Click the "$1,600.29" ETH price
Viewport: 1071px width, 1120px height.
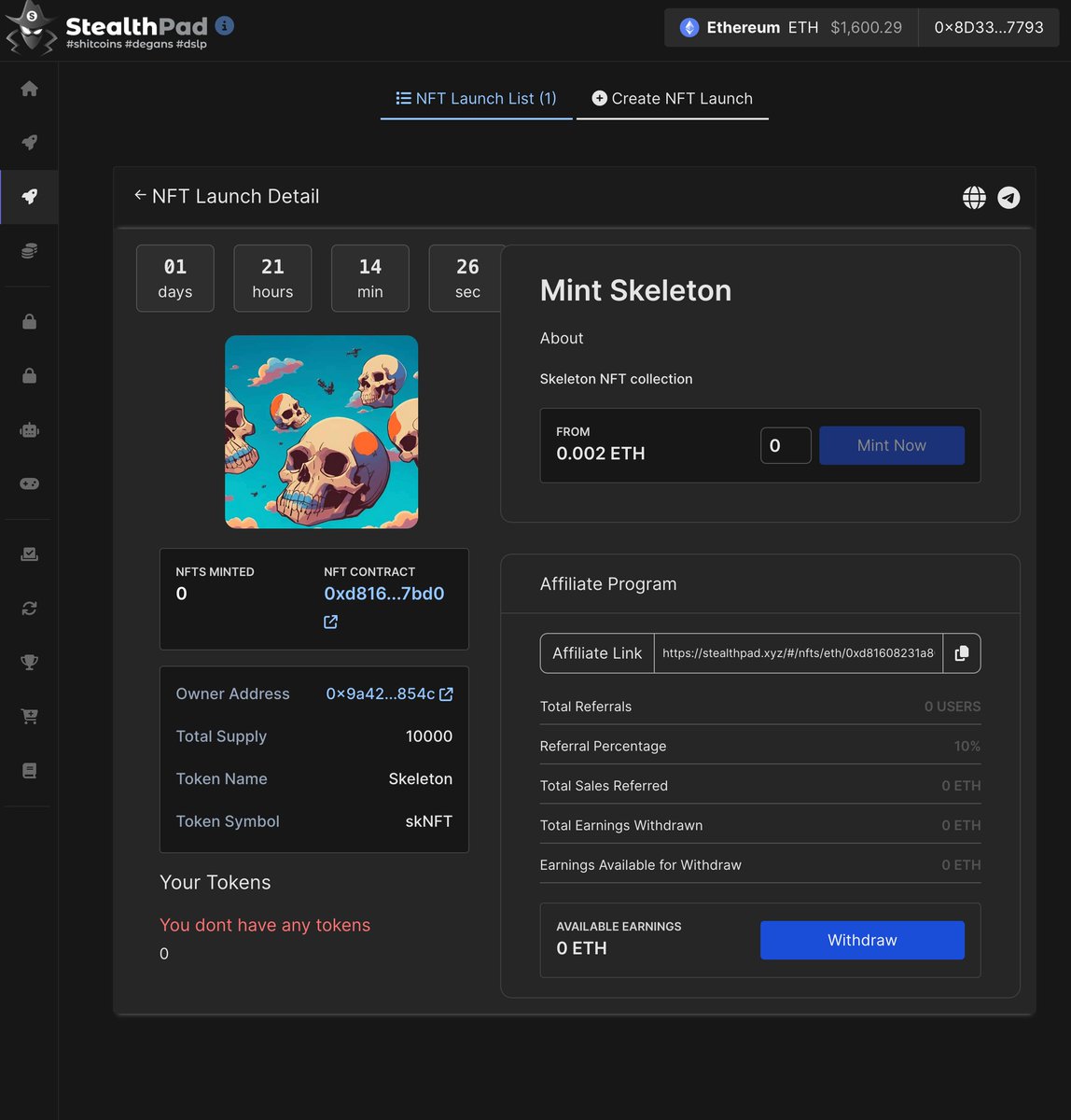pos(867,28)
